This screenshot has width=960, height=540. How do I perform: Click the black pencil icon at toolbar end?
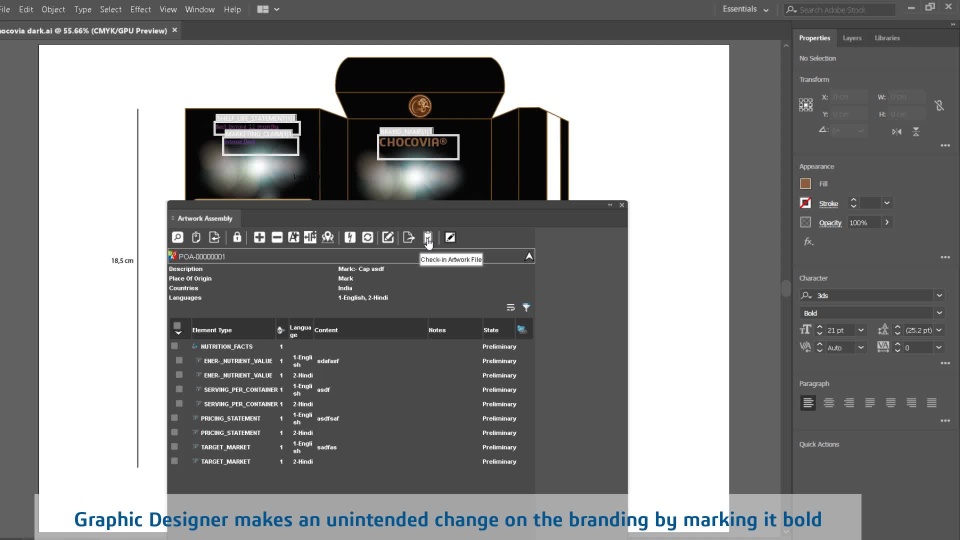pyautogui.click(x=450, y=238)
